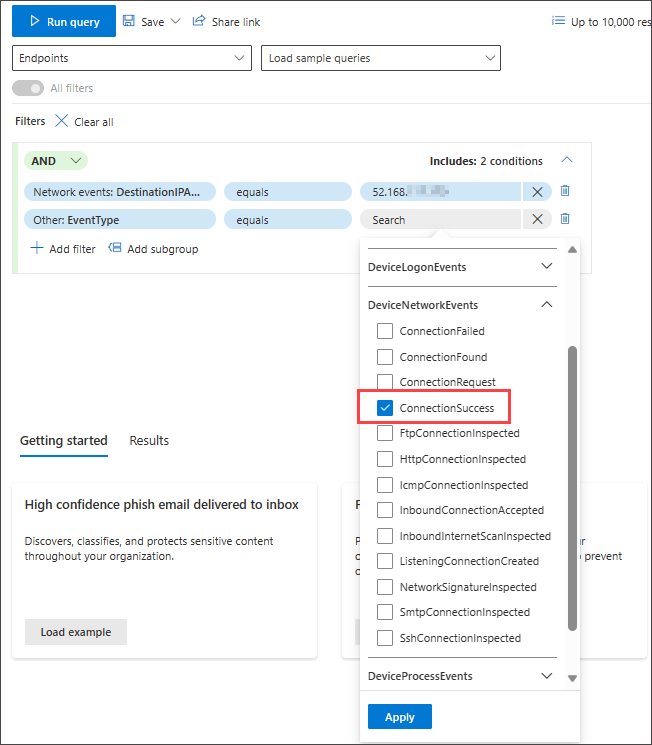The height and width of the screenshot is (745, 652).
Task: Click the Share link icon
Action: (199, 21)
